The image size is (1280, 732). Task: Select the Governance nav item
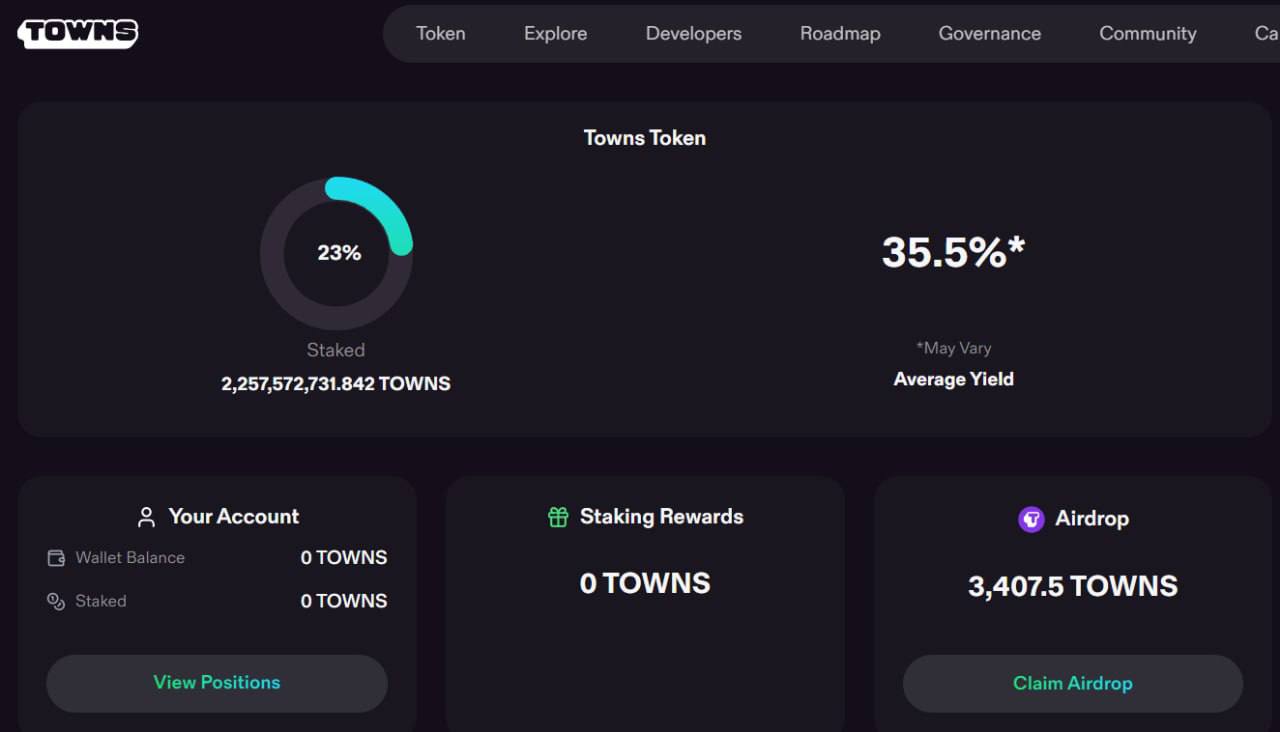click(x=989, y=33)
